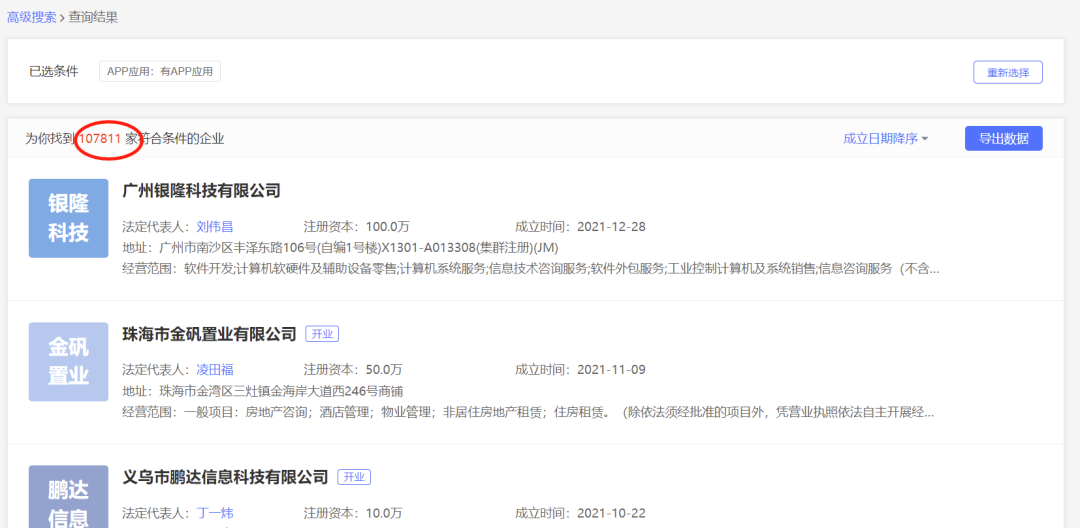Click 导出数据 button
The image size is (1080, 528).
pyautogui.click(x=1004, y=138)
